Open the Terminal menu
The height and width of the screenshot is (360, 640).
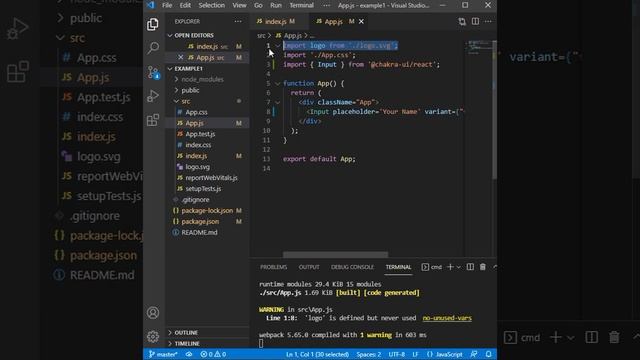click(x=302, y=5)
